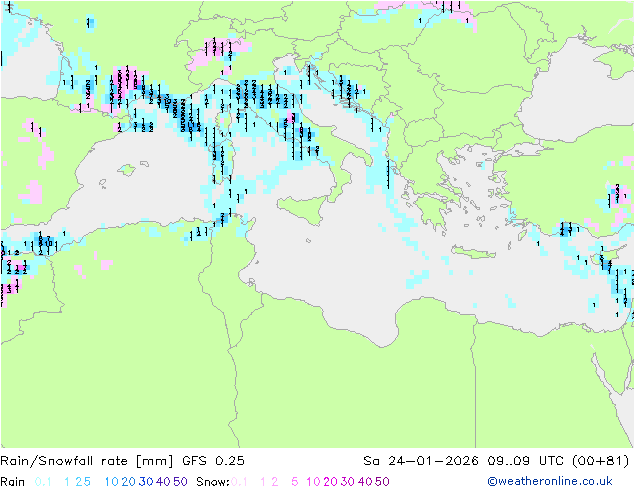The width and height of the screenshot is (634, 490).
Task: Click the 'Rain/Snowfall rate [mm]' title text
Action: coord(87,461)
